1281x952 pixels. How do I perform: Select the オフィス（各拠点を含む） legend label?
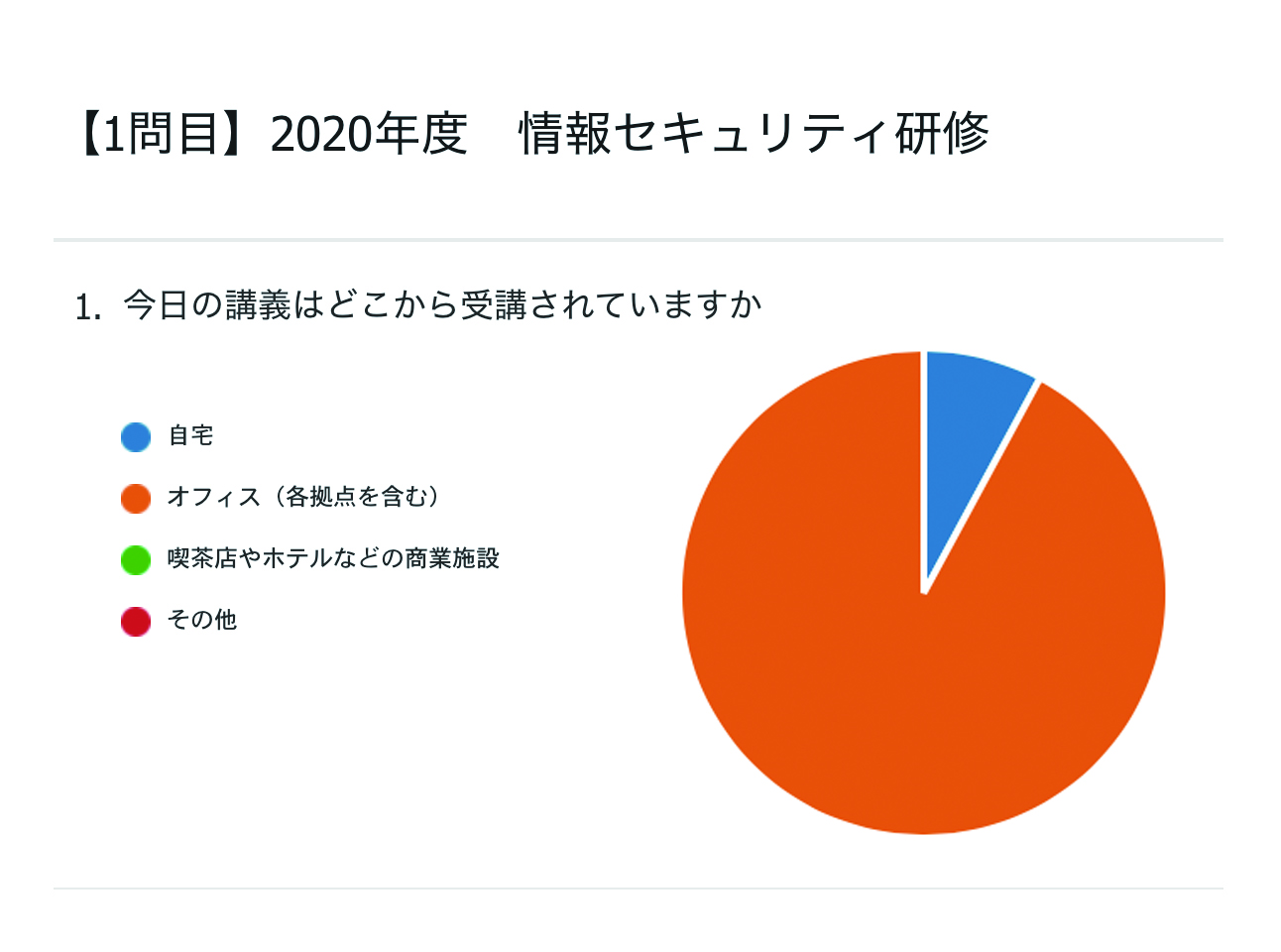click(303, 497)
